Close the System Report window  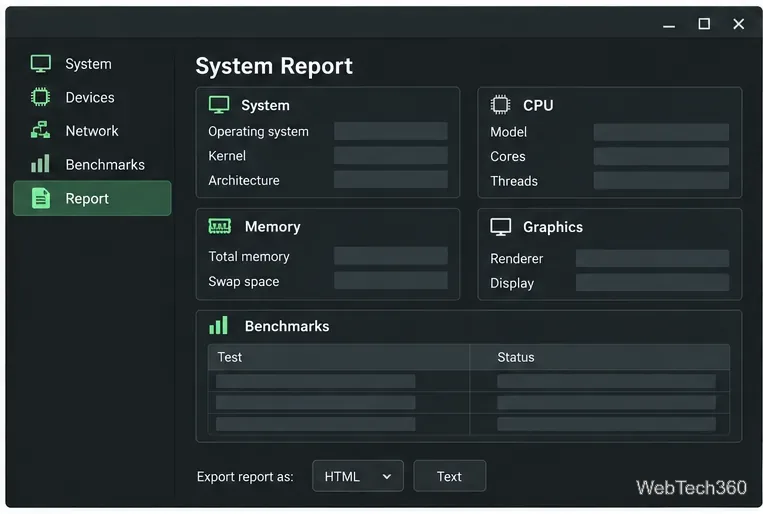[x=739, y=24]
